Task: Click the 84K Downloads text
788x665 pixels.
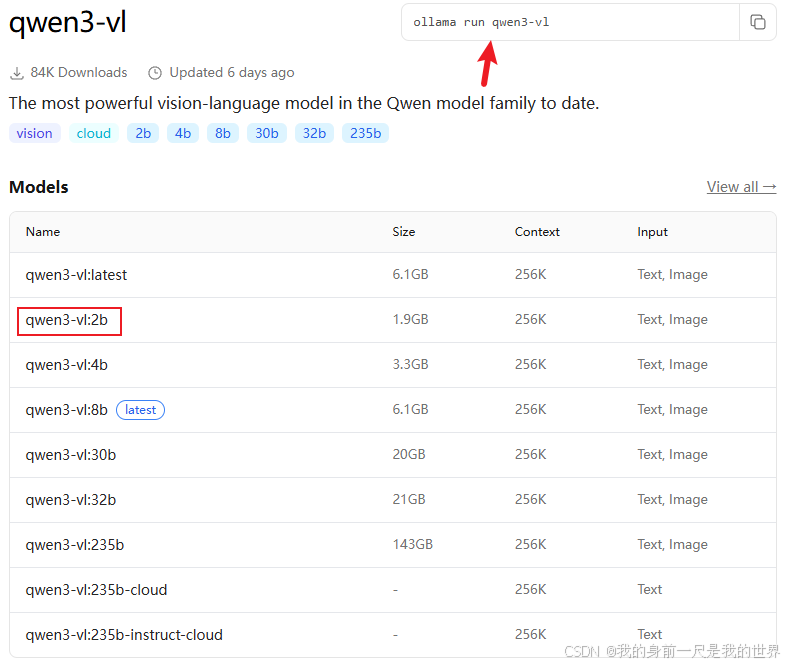Action: [79, 73]
